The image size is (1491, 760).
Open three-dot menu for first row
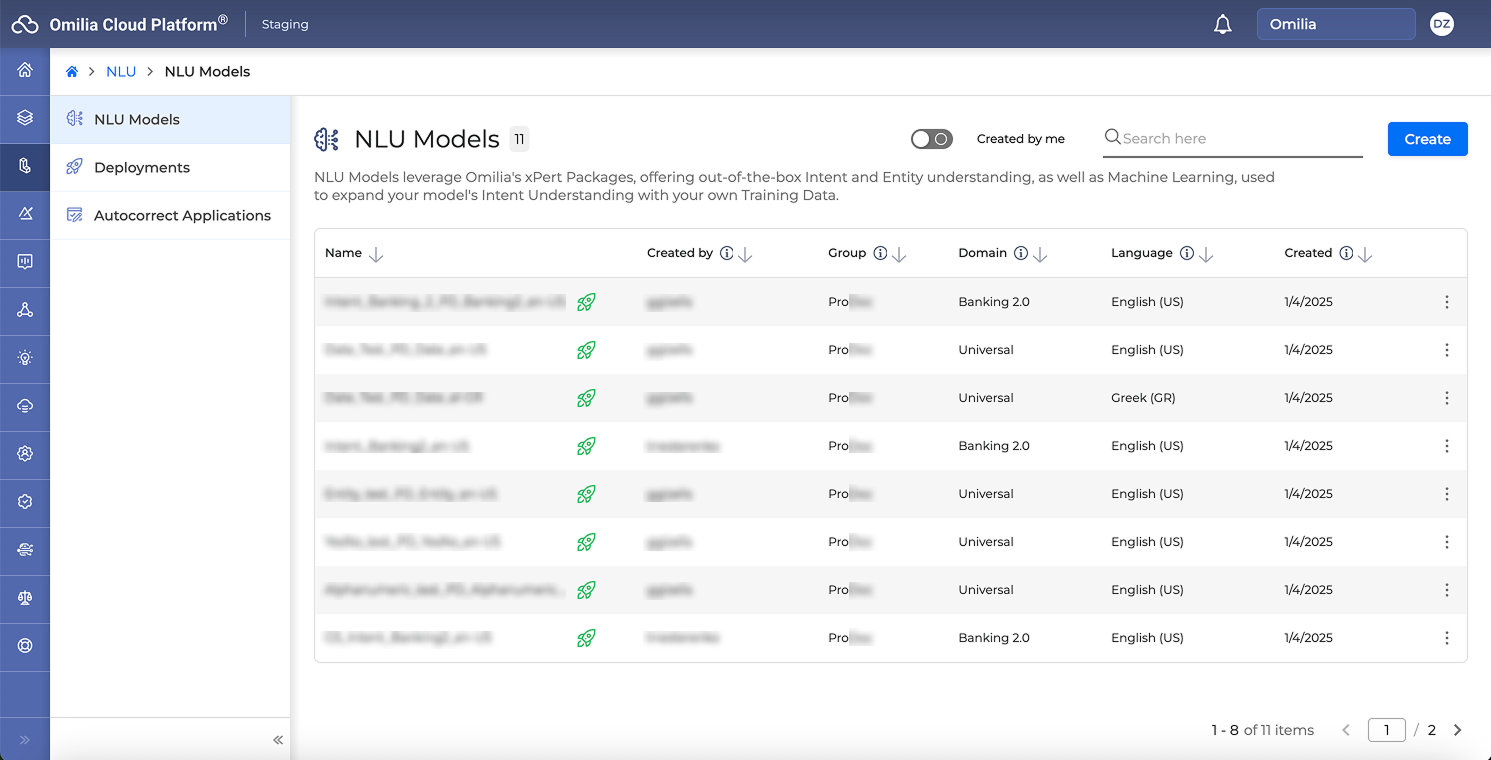point(1446,302)
